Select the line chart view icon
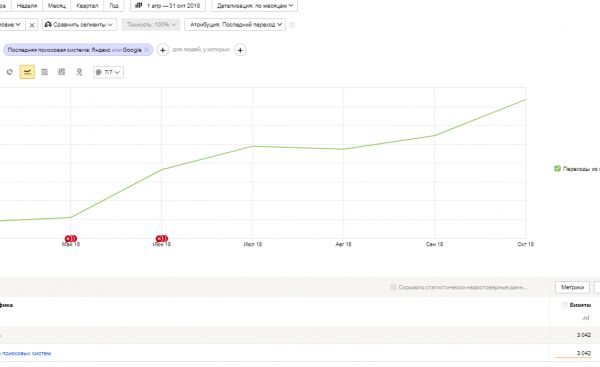The image size is (600, 367). click(27, 72)
